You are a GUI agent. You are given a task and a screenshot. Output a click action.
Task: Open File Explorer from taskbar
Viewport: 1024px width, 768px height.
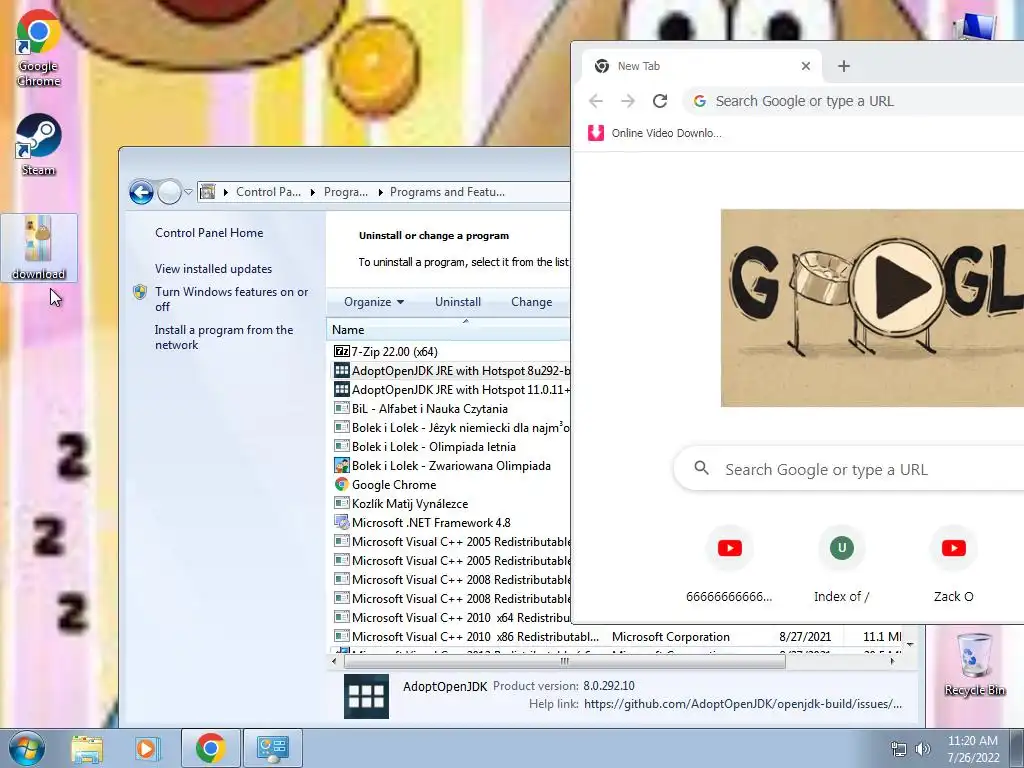pyautogui.click(x=87, y=748)
